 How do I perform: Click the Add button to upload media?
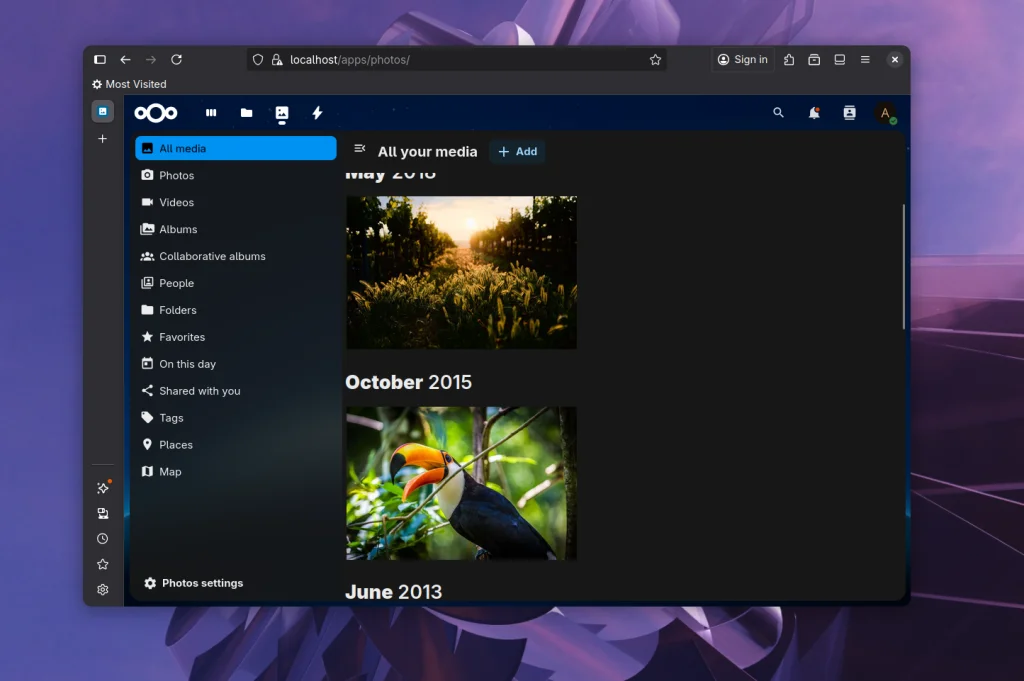517,152
